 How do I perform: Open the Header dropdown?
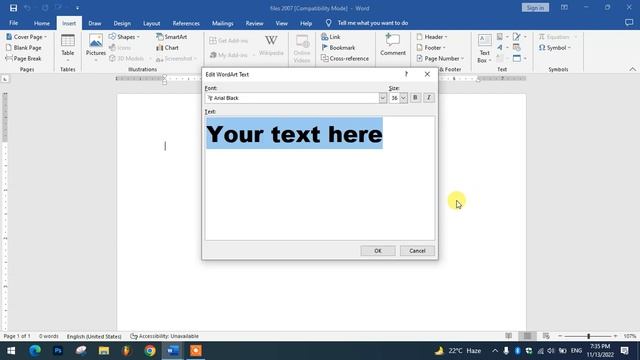(x=431, y=37)
